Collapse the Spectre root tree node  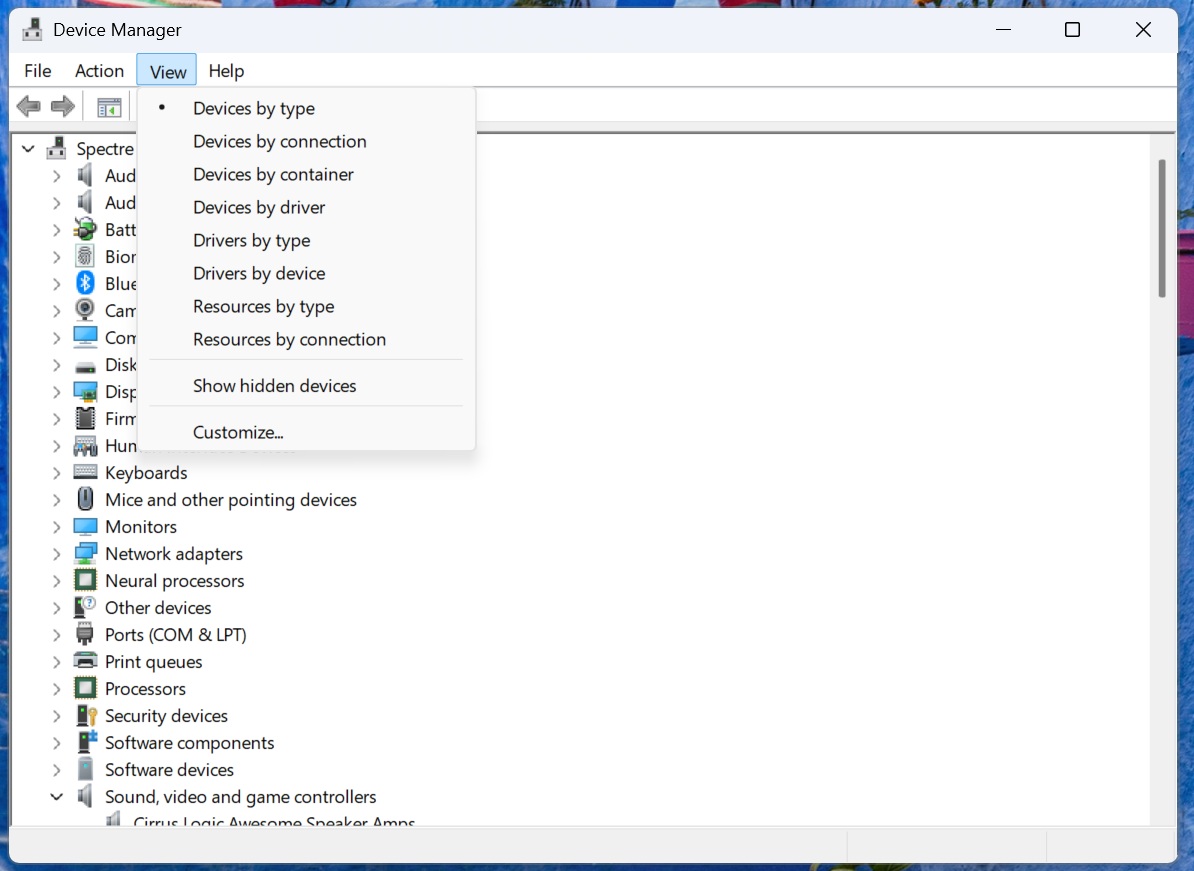28,148
